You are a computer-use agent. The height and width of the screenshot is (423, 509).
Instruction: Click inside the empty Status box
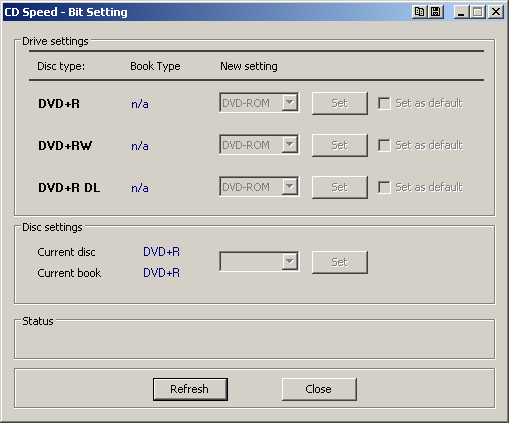click(255, 342)
